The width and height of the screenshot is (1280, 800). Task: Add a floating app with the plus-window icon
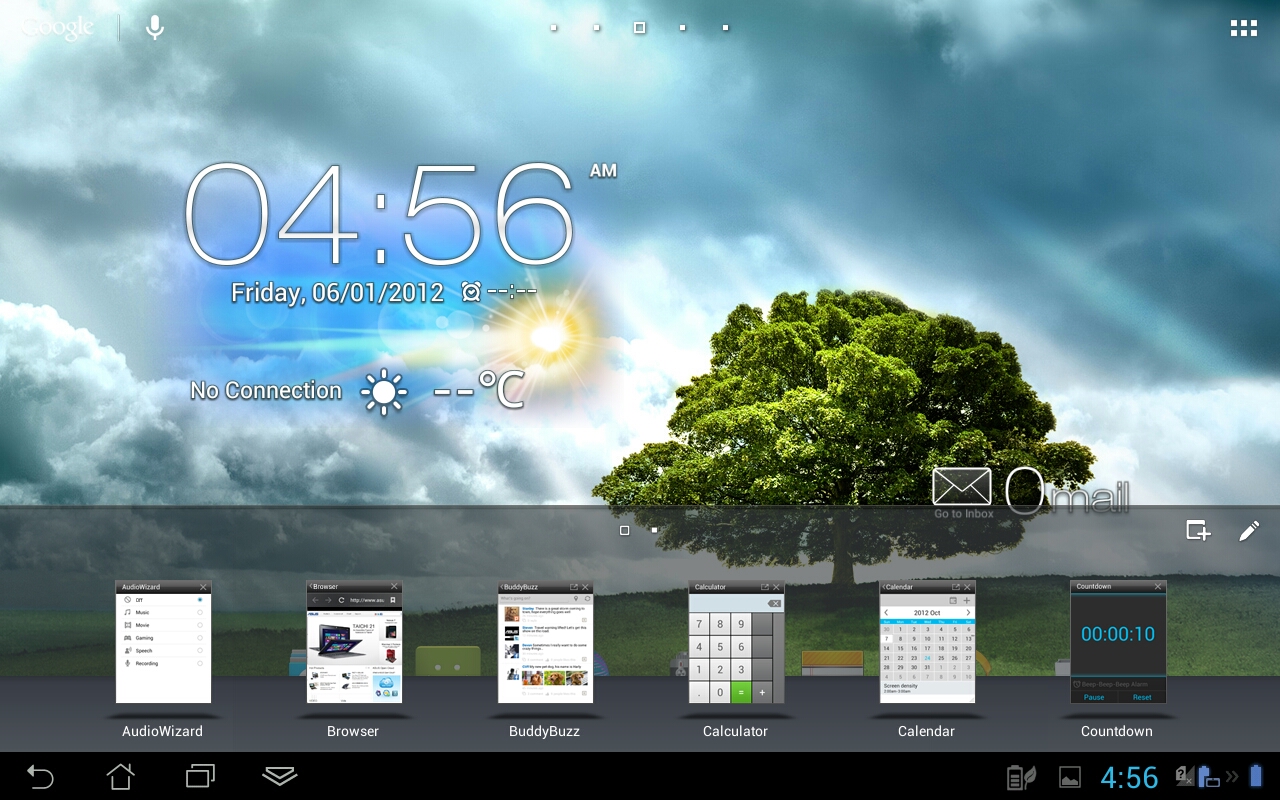(x=1198, y=531)
